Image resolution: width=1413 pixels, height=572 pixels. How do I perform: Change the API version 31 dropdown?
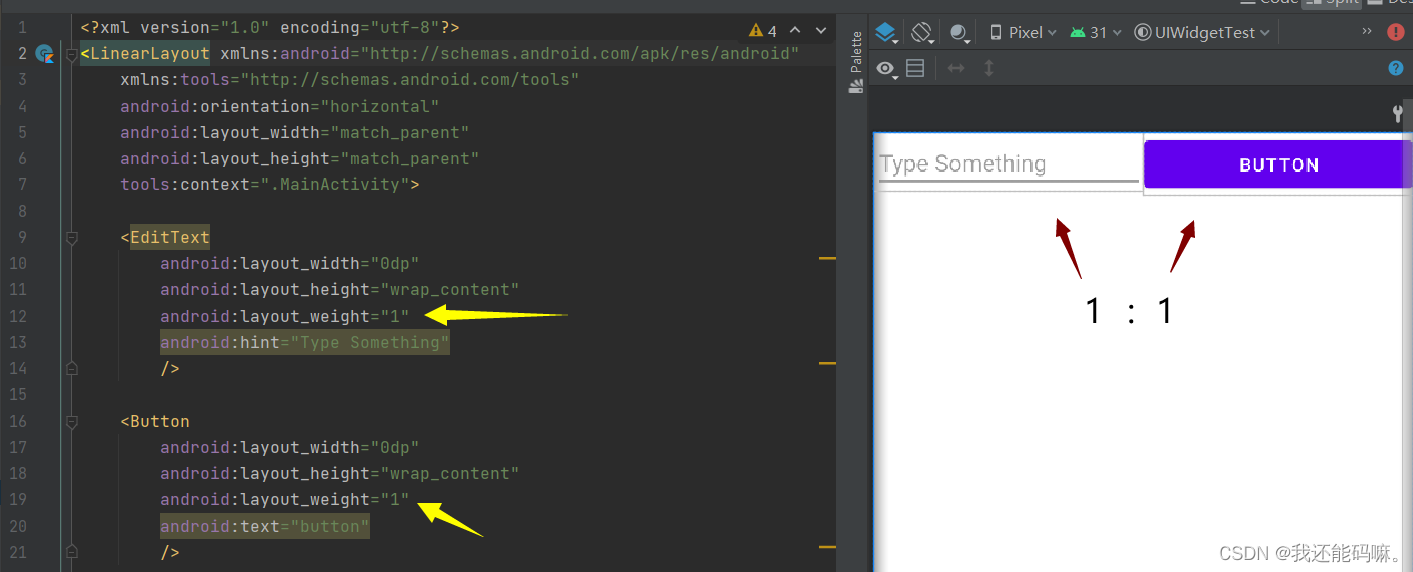[1096, 32]
